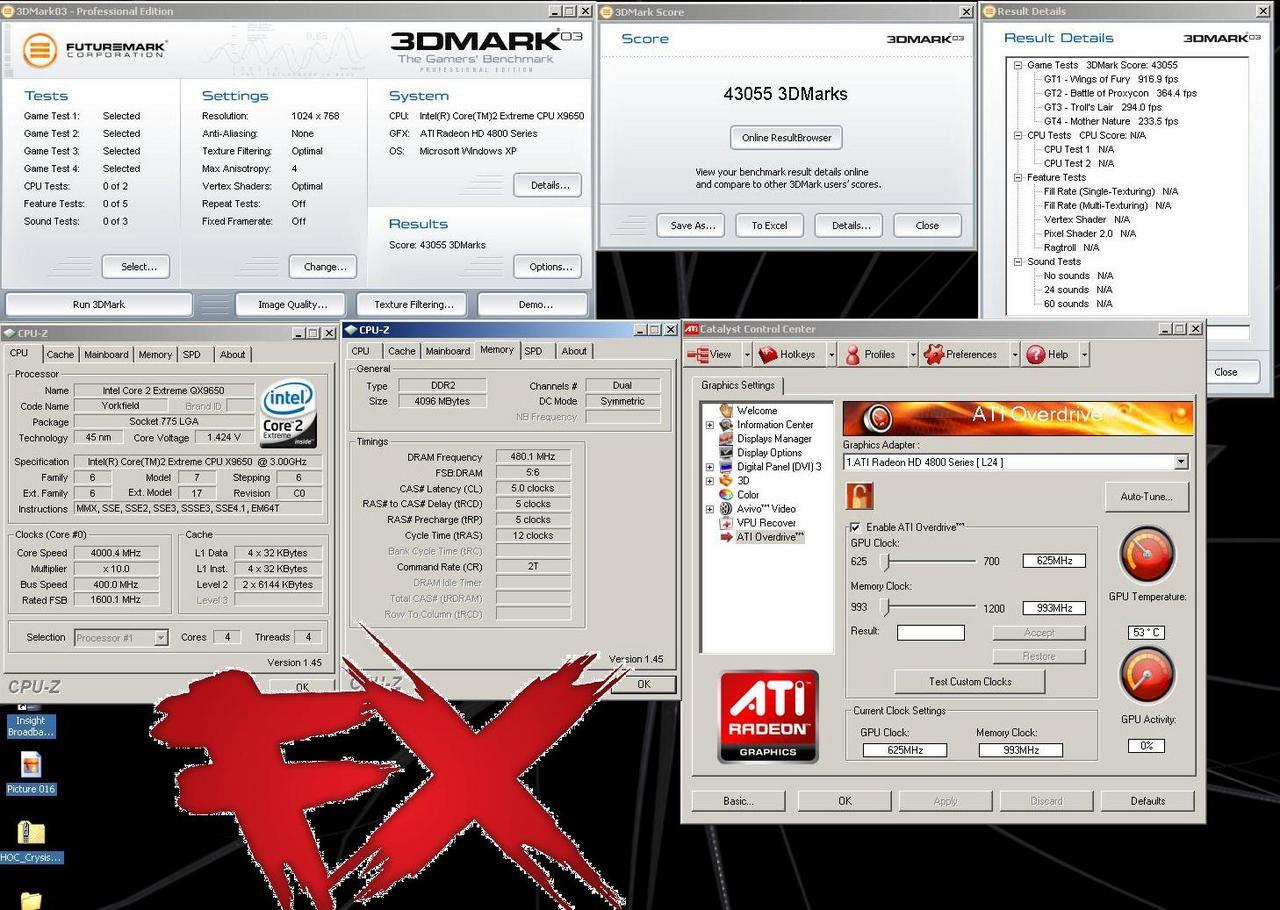Select Displays Manager in the tree
The image size is (1280, 910).
[x=774, y=438]
